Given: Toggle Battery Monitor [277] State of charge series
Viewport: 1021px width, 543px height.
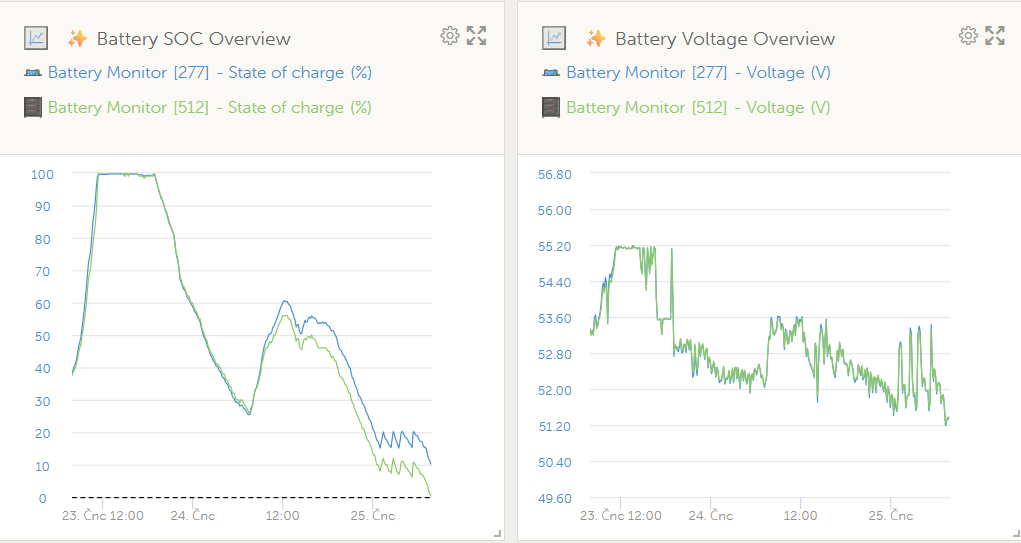Looking at the screenshot, I should 209,73.
